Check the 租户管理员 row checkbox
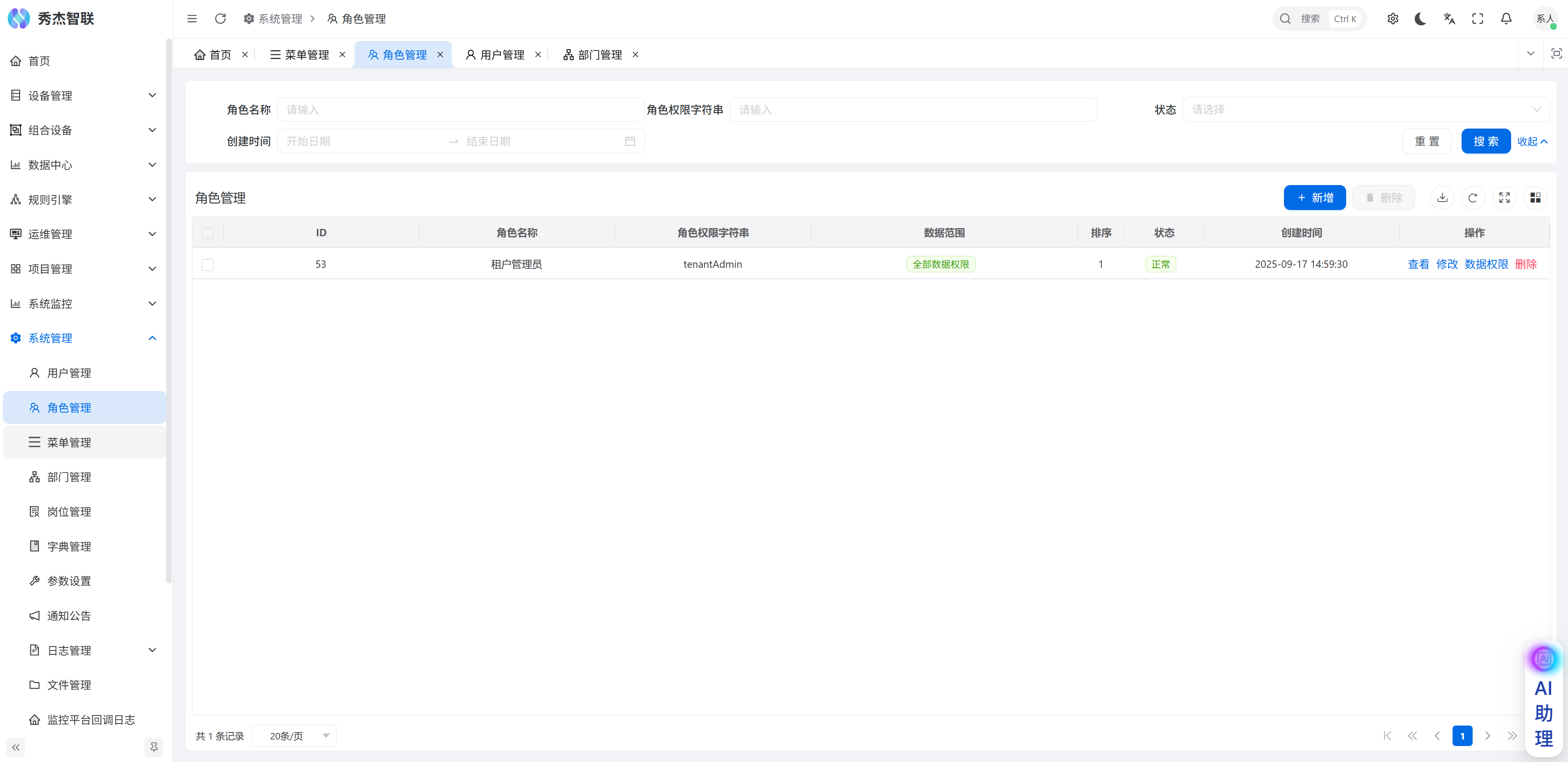Viewport: 1568px width, 762px height. tap(208, 265)
